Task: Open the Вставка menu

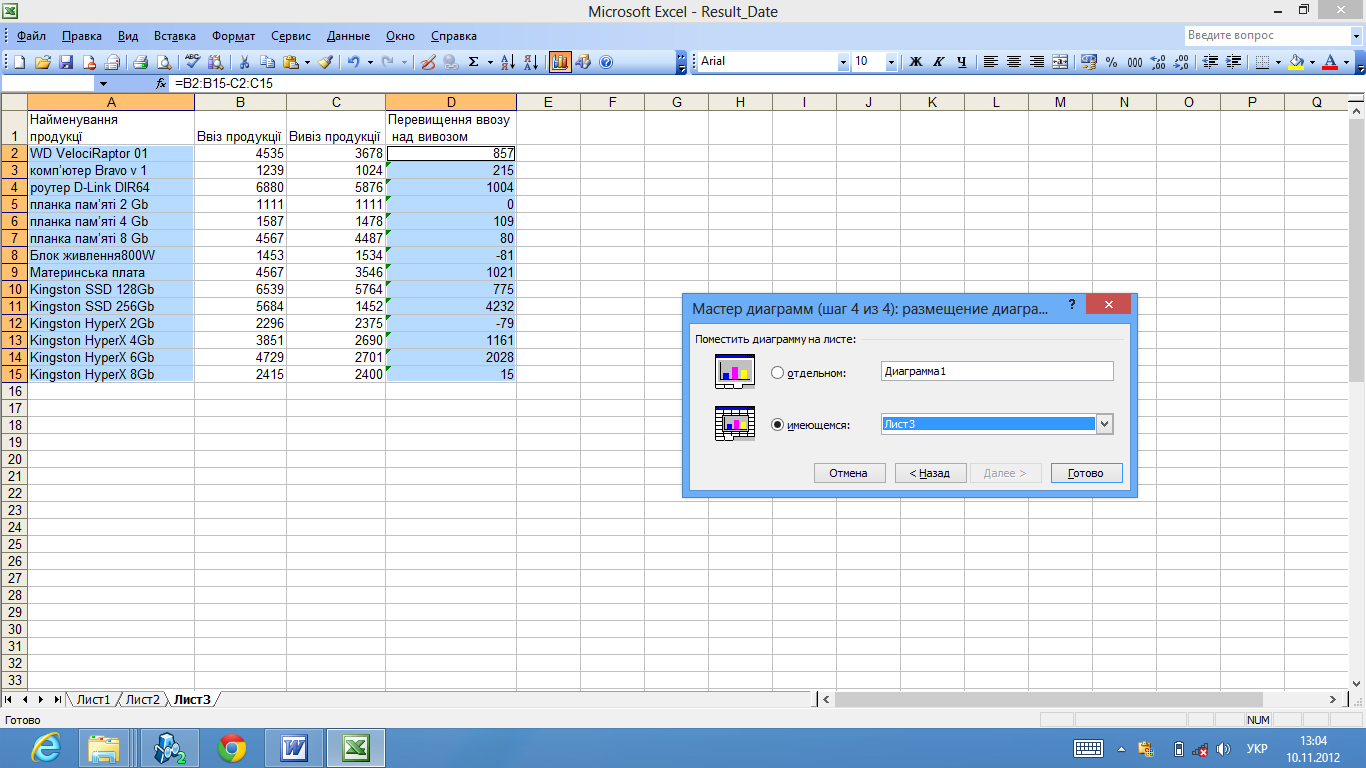Action: click(175, 36)
